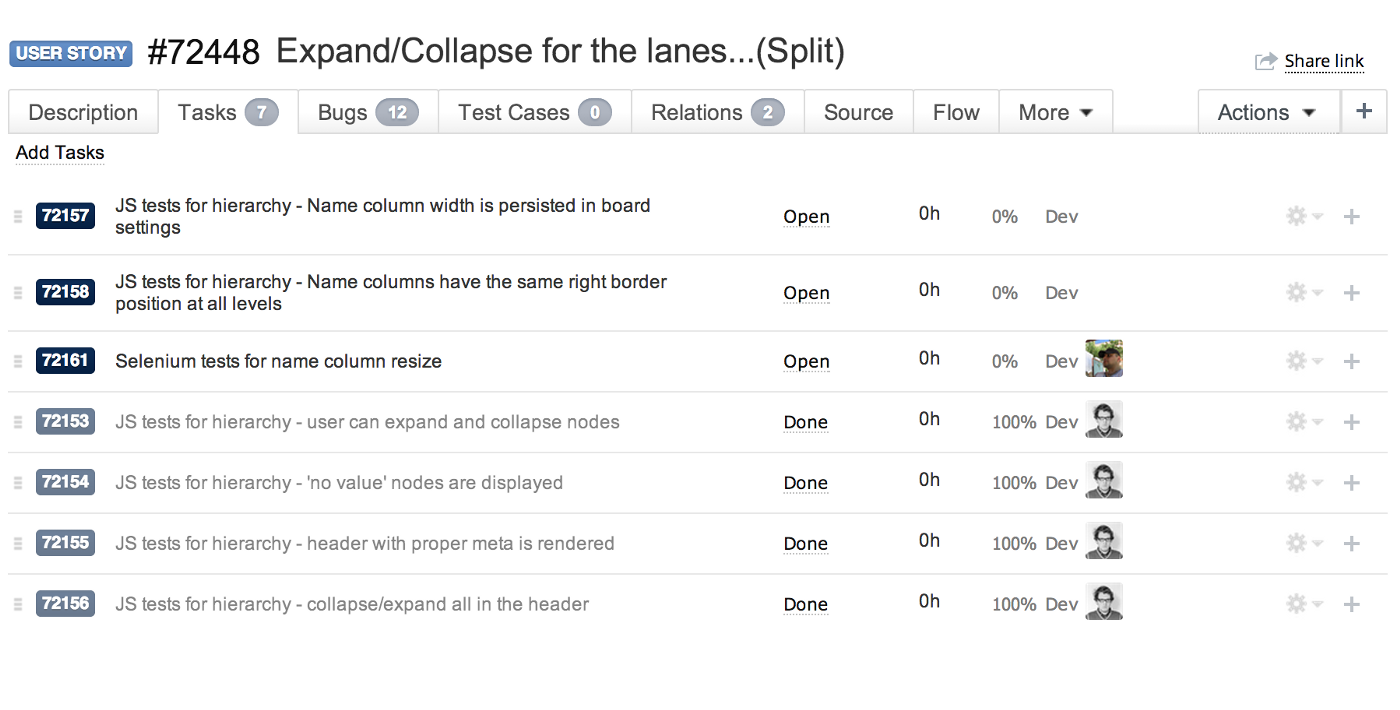Image resolution: width=1400 pixels, height=710 pixels.
Task: Select the Description tab
Action: point(83,113)
